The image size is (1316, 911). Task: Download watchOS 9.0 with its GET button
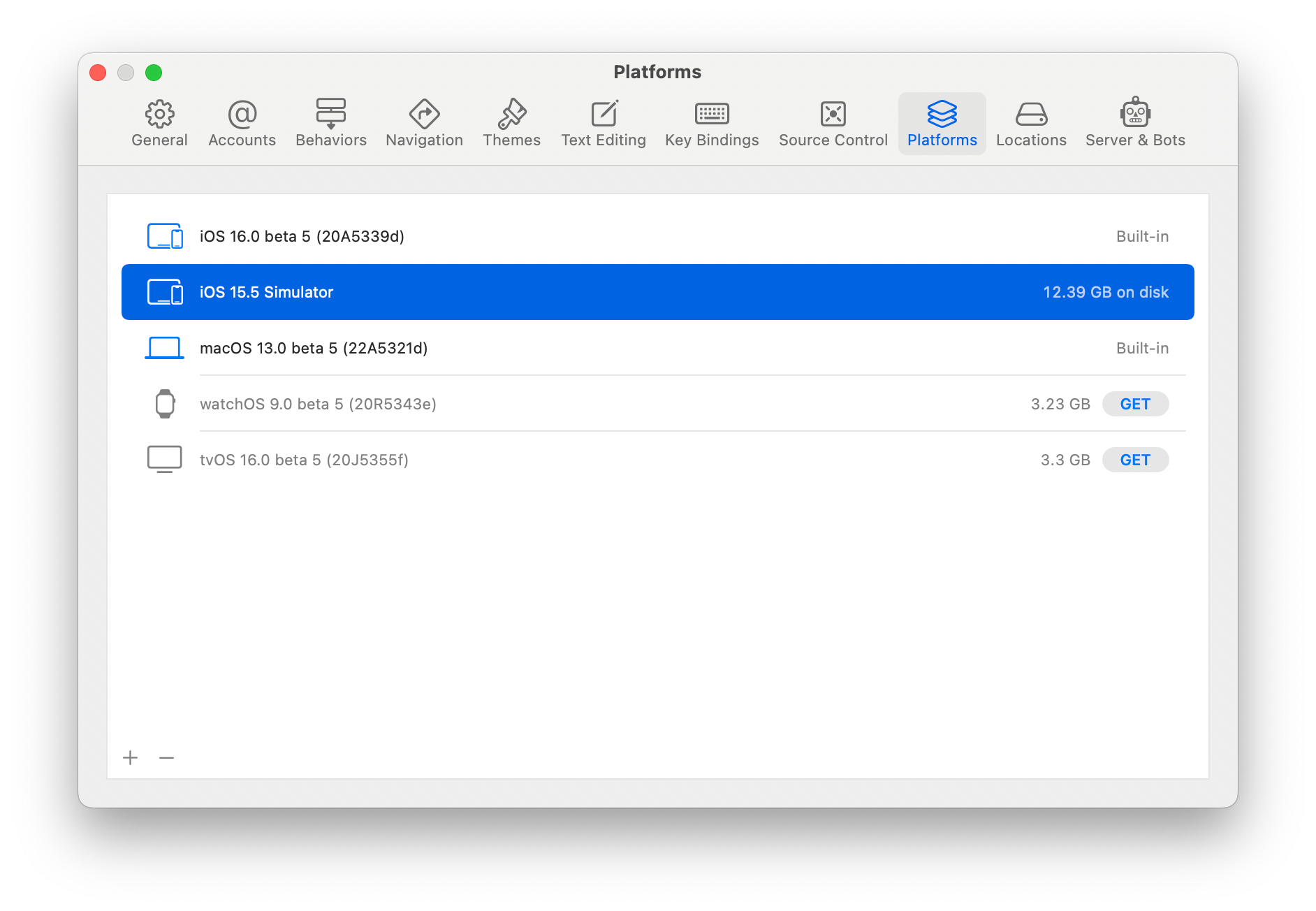click(x=1135, y=404)
